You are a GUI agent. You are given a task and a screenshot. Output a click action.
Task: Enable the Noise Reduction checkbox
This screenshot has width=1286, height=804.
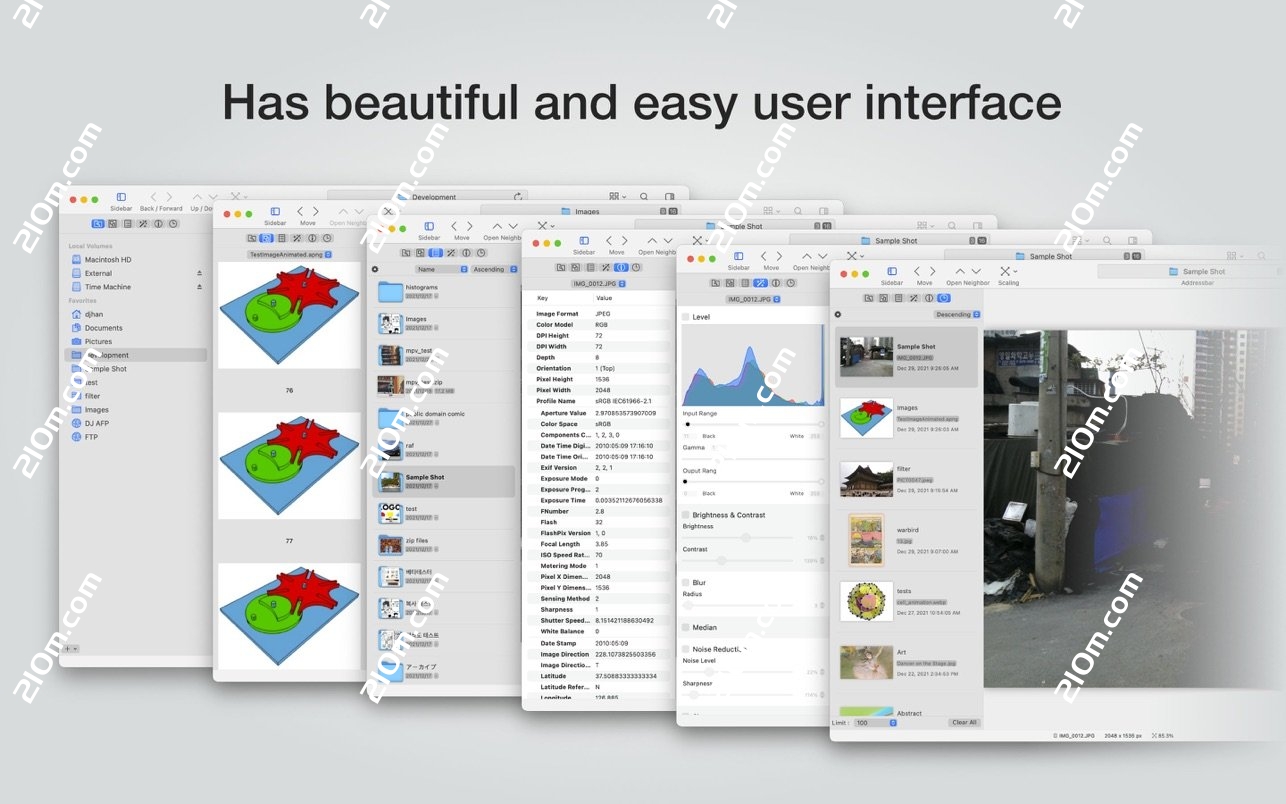click(x=686, y=648)
